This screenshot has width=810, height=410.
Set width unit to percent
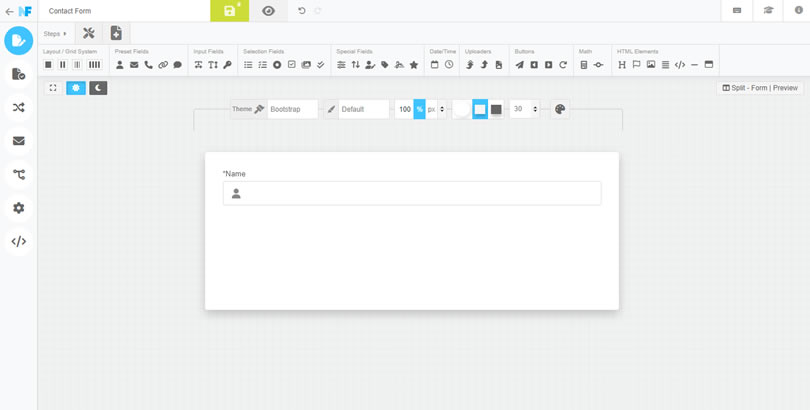click(x=419, y=109)
